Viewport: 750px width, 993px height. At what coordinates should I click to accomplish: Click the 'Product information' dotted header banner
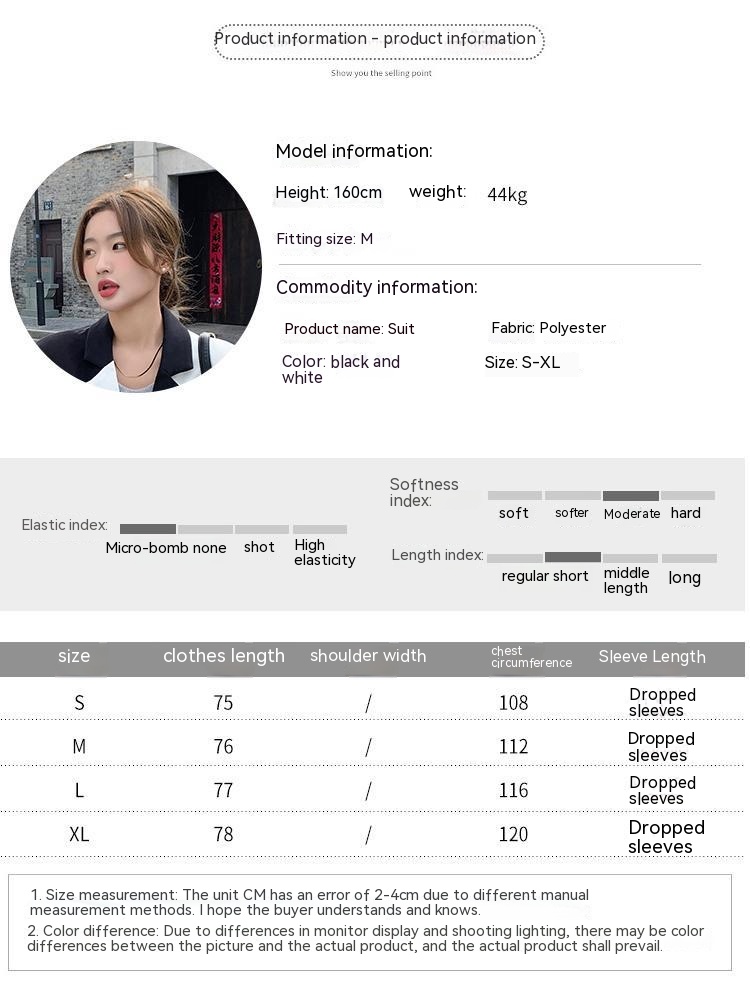378,41
